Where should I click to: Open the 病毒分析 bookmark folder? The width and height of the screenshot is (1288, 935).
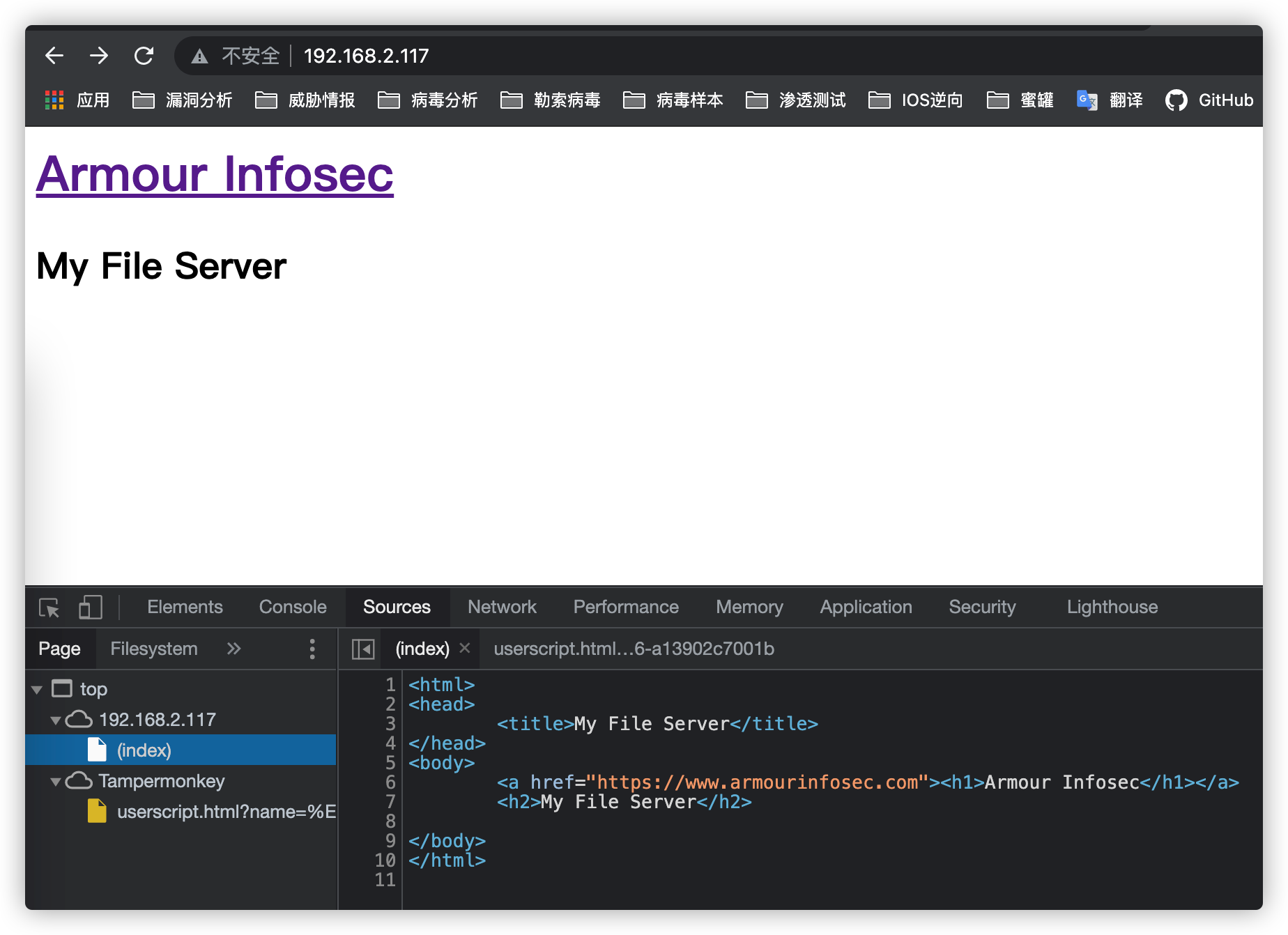427,100
